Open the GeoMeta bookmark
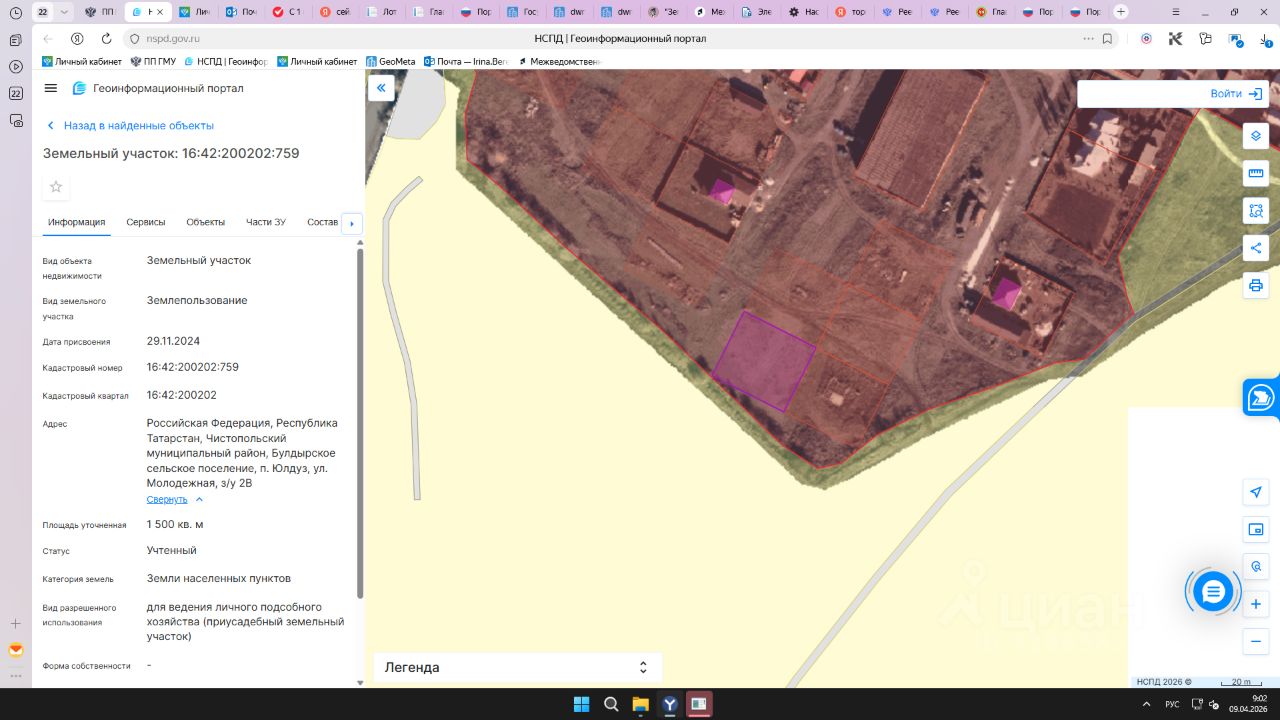The height and width of the screenshot is (720, 1280). (390, 62)
